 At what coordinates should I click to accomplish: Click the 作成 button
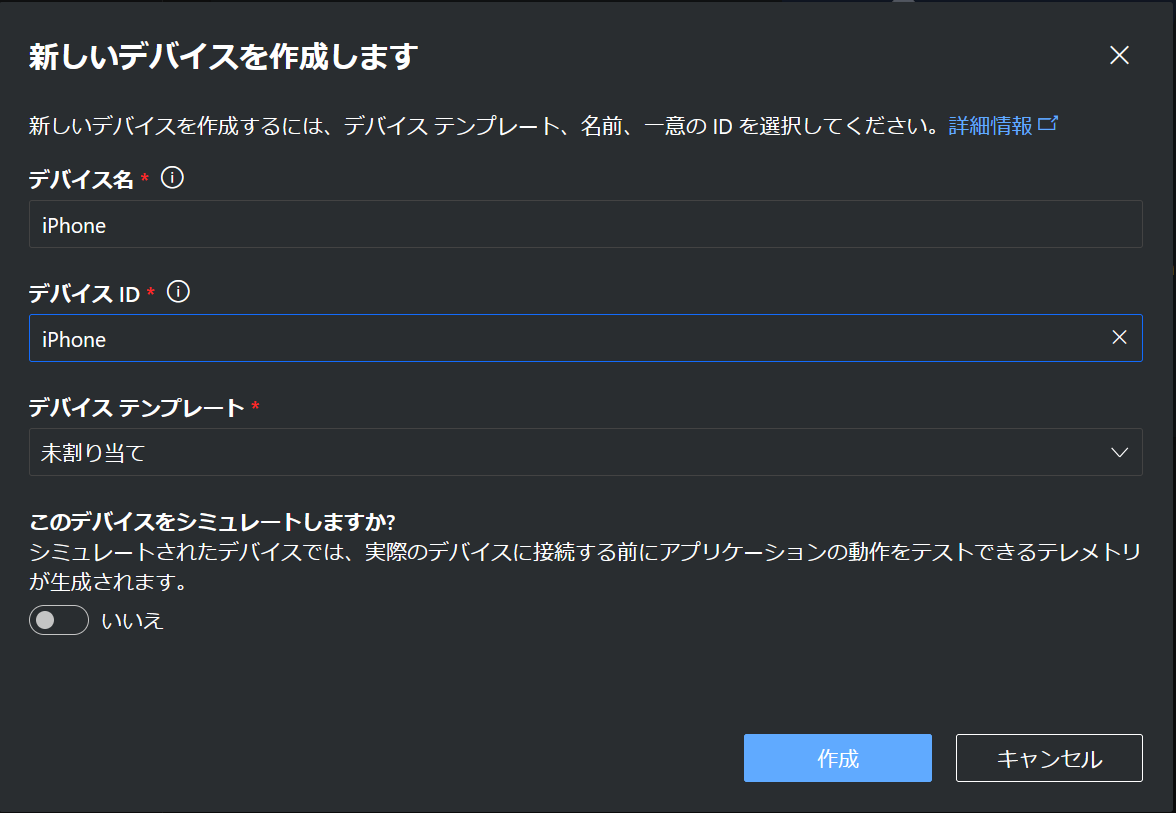tap(838, 758)
